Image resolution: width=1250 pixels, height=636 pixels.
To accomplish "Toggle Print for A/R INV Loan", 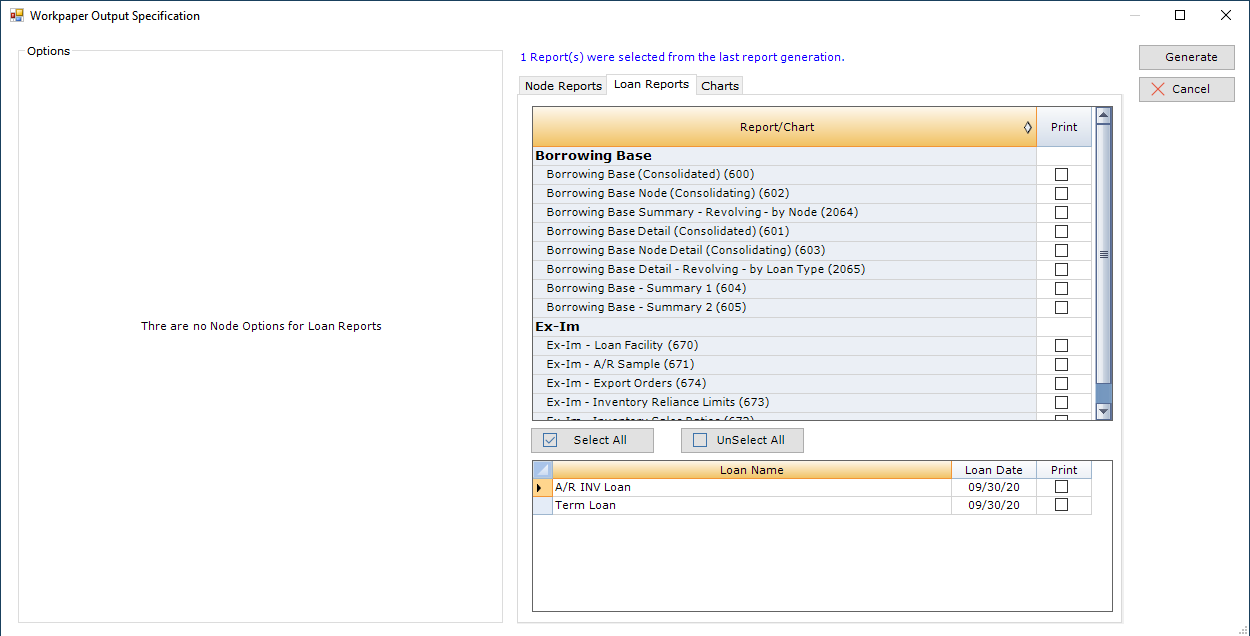I will [1061, 487].
